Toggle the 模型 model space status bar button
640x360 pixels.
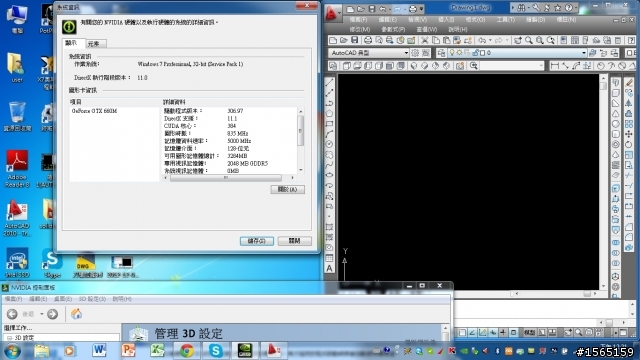529,333
